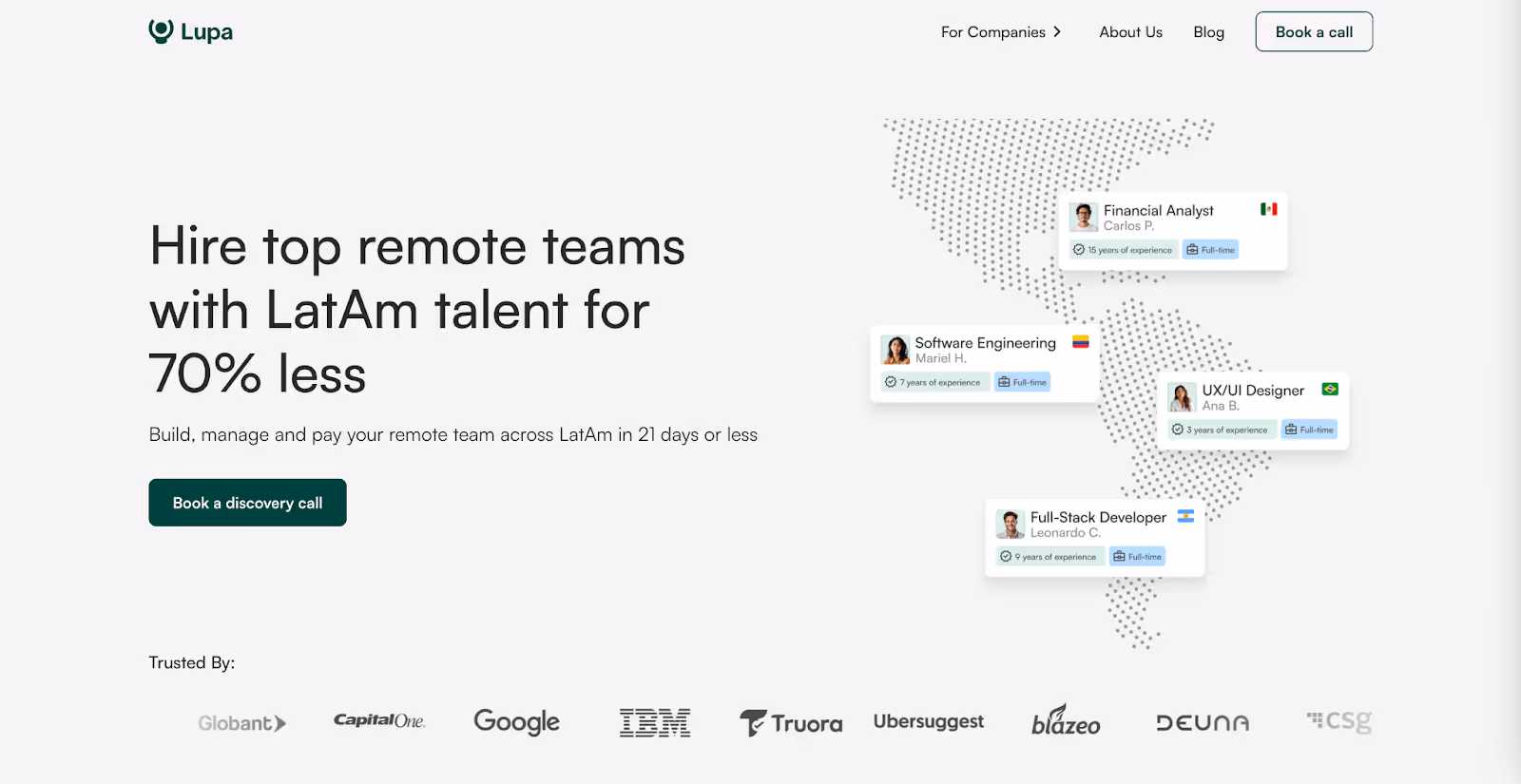Click the Argentina flag on Full-Stack Developer card

point(1185,516)
